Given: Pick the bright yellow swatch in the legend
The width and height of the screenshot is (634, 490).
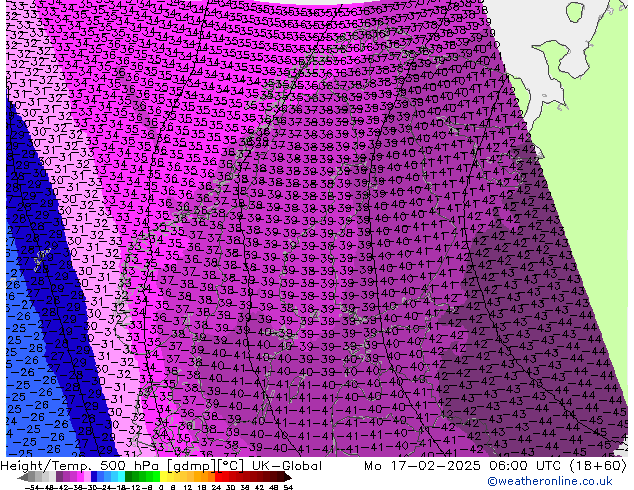Looking at the screenshot, I should point(163,477).
